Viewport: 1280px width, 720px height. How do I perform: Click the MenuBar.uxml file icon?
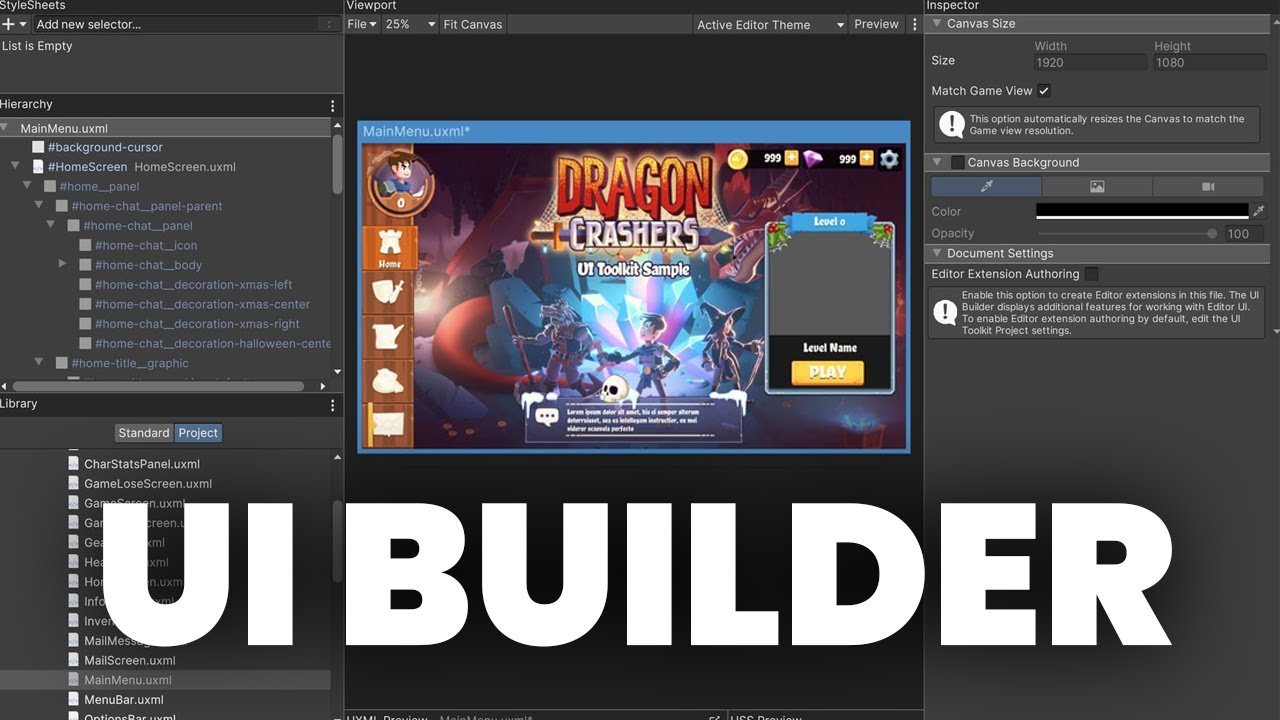[x=73, y=699]
